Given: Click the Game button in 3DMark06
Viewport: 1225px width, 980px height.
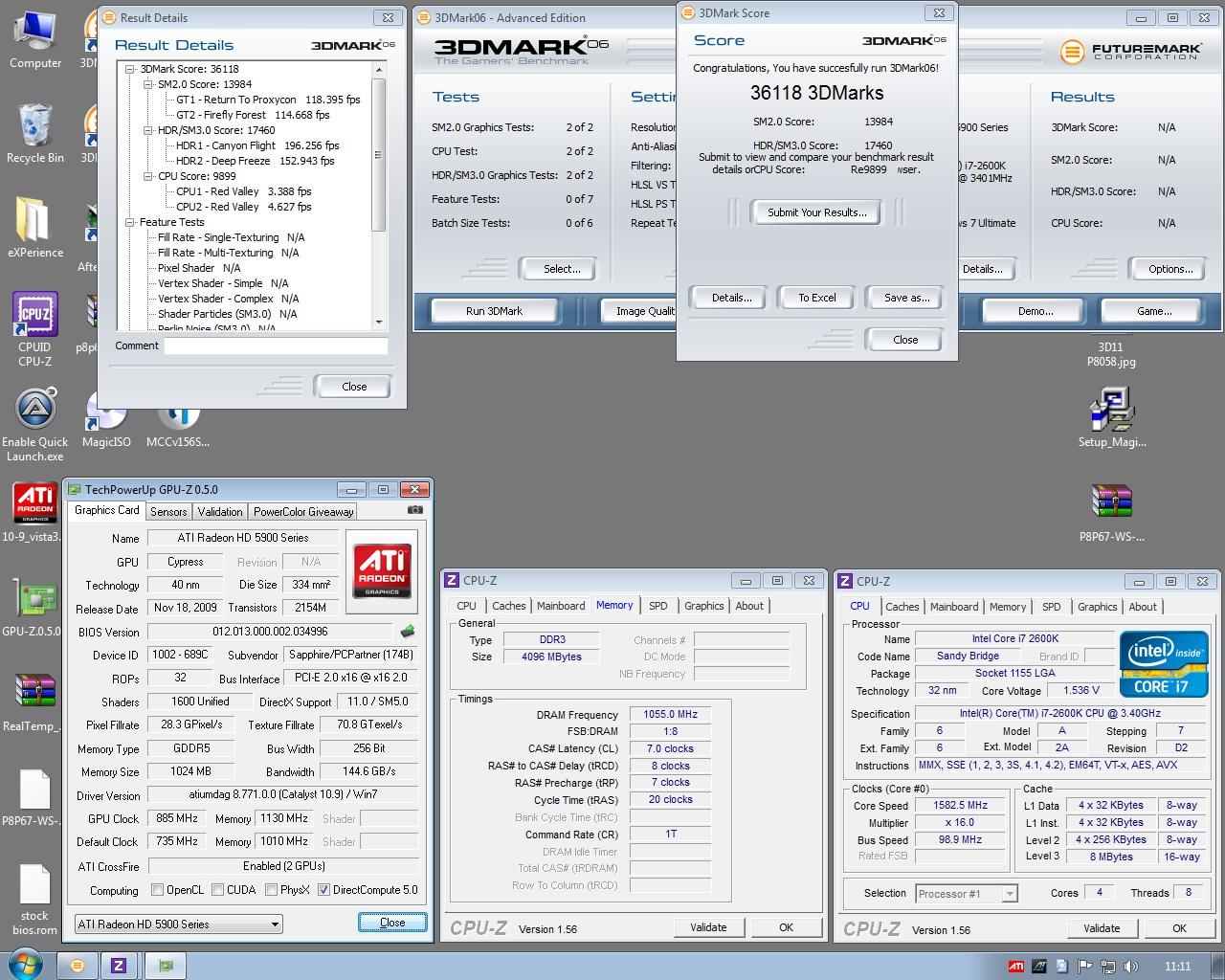Looking at the screenshot, I should point(1153,311).
